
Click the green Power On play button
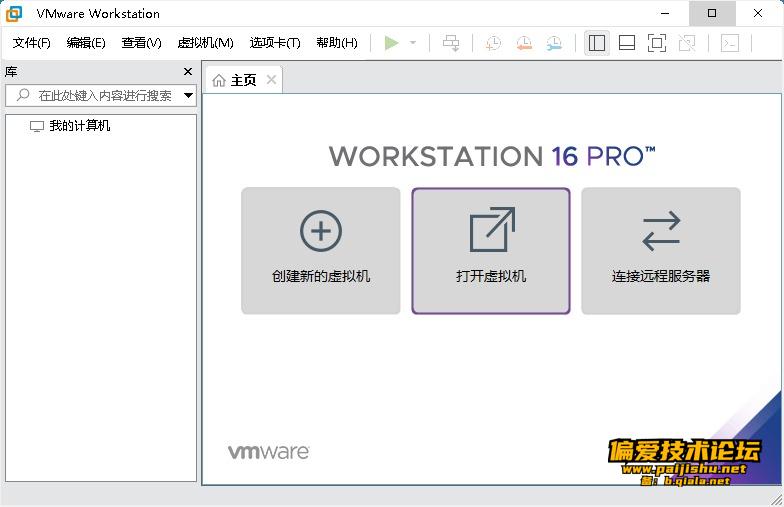click(x=392, y=43)
